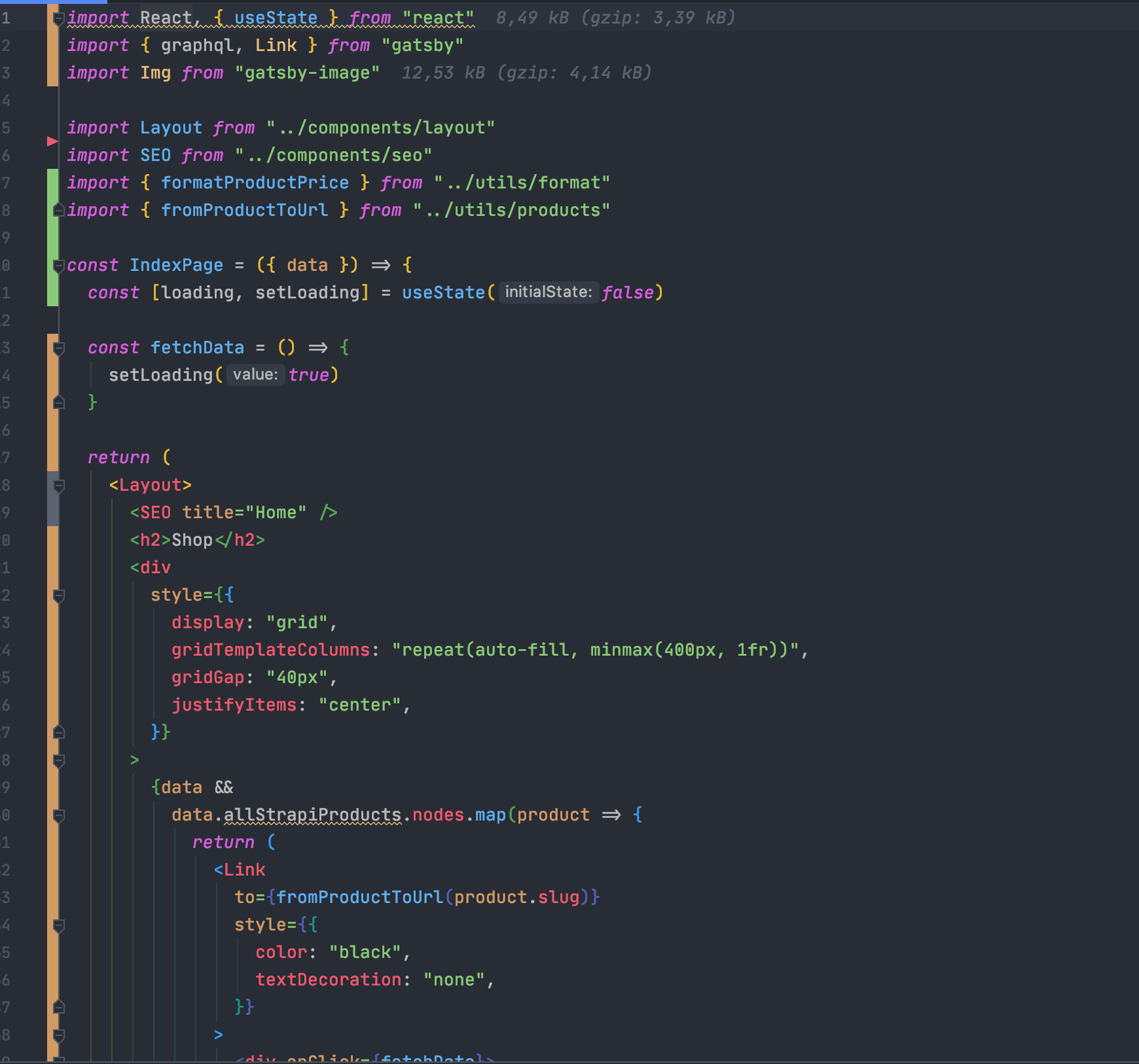This screenshot has width=1139, height=1064.
Task: Click the "../utils/products" import path
Action: click(x=511, y=210)
